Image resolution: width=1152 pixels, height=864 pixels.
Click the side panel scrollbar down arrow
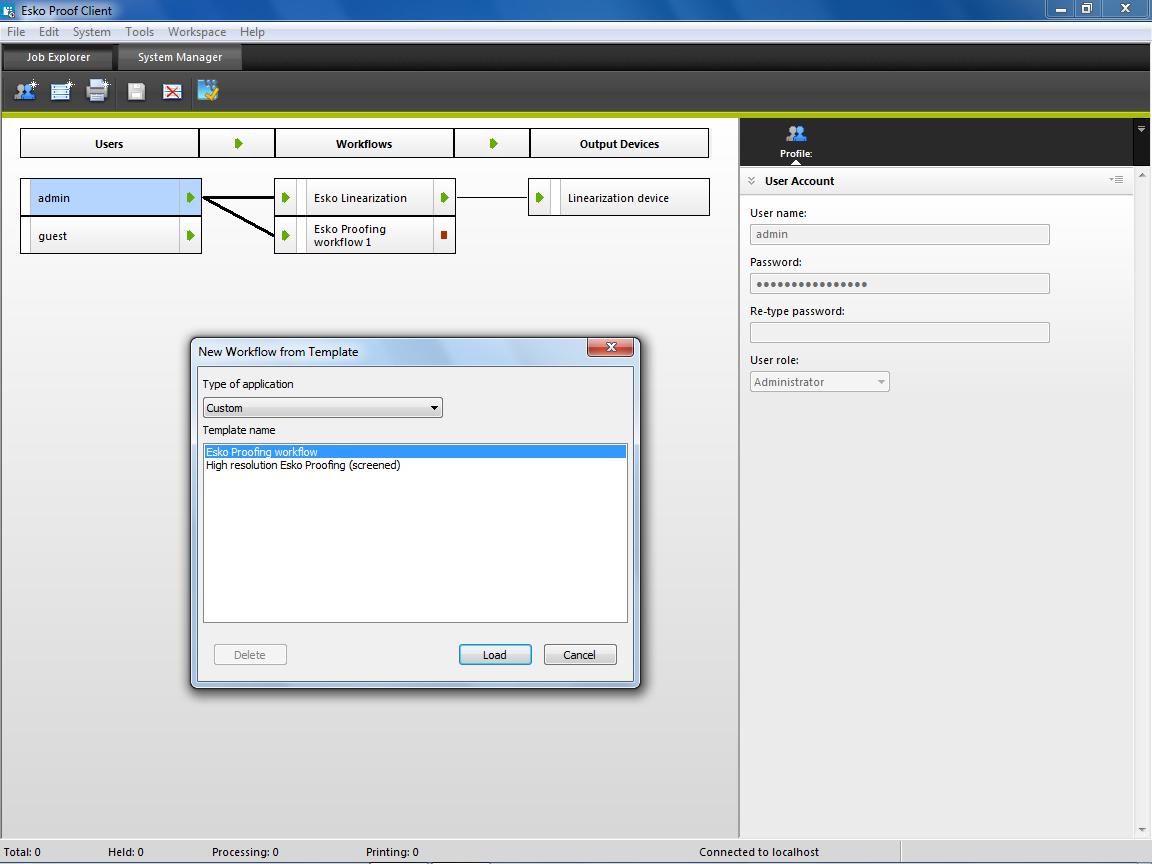click(x=1142, y=830)
